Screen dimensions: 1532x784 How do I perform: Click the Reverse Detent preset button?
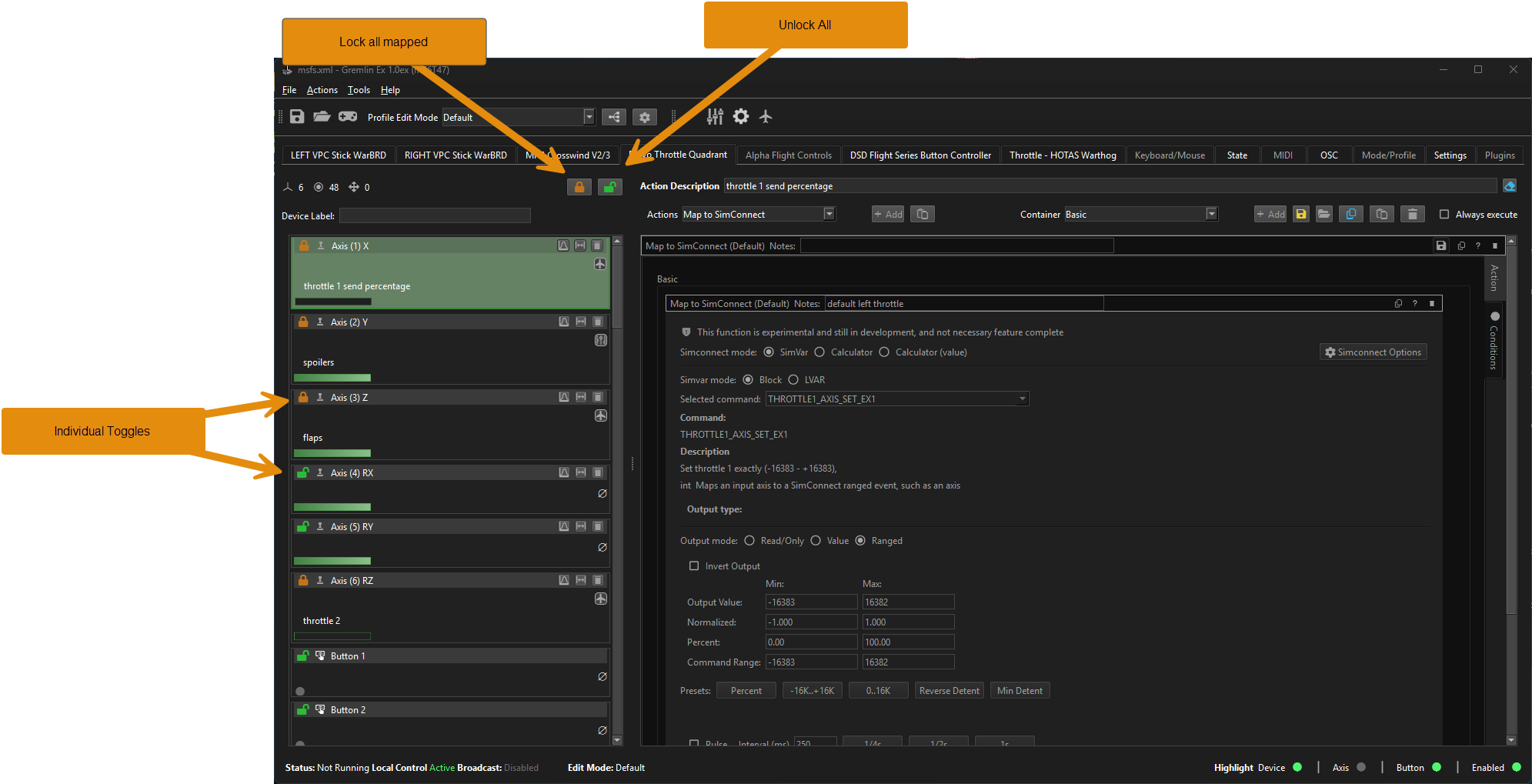pos(950,690)
